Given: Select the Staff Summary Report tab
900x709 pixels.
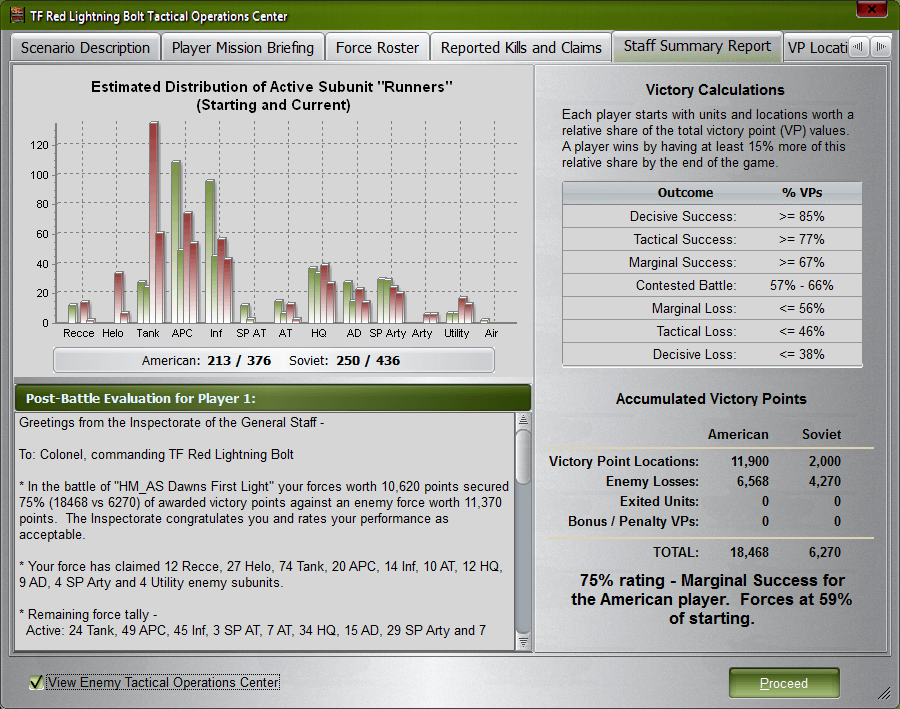Looking at the screenshot, I should coord(697,46).
